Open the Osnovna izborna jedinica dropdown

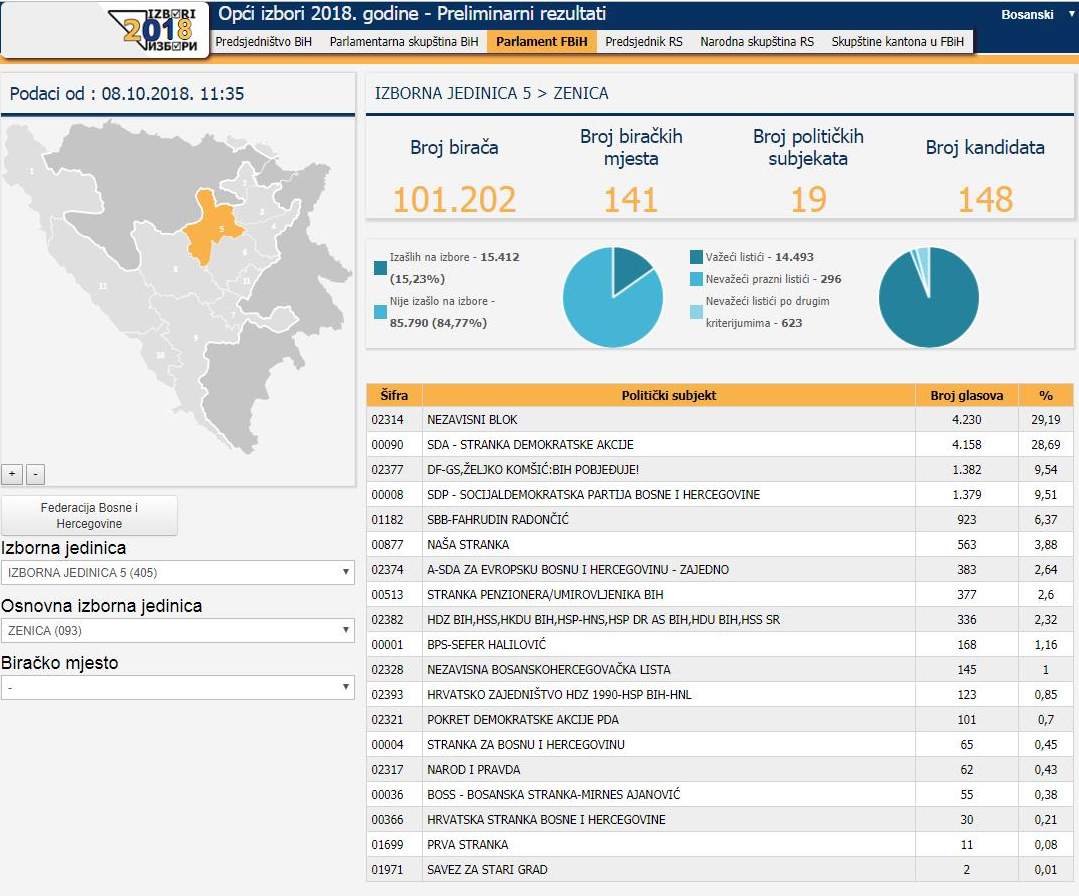click(178, 631)
